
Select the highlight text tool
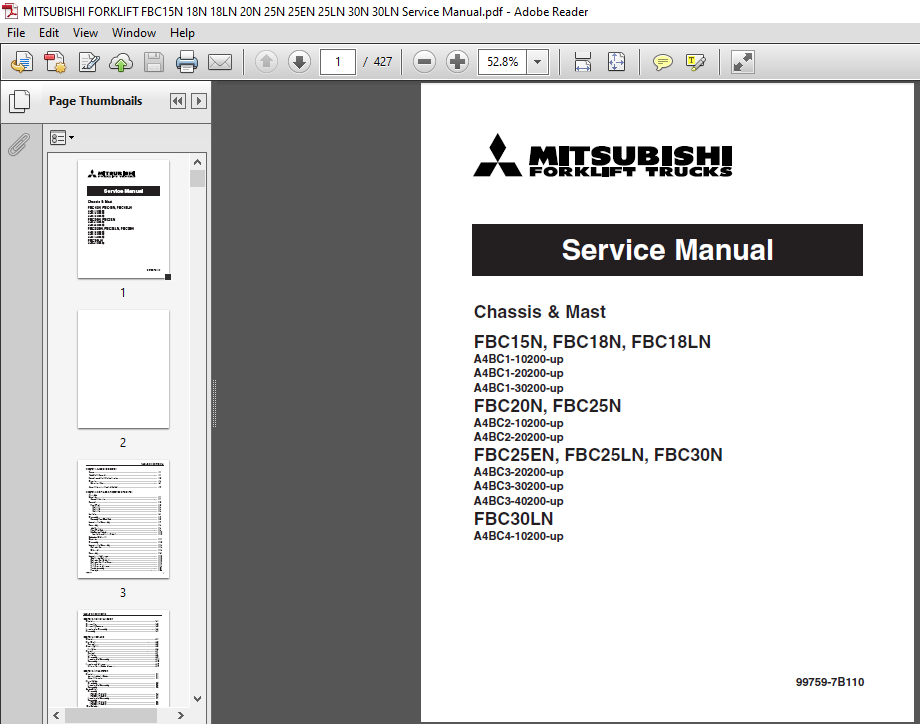coord(695,62)
